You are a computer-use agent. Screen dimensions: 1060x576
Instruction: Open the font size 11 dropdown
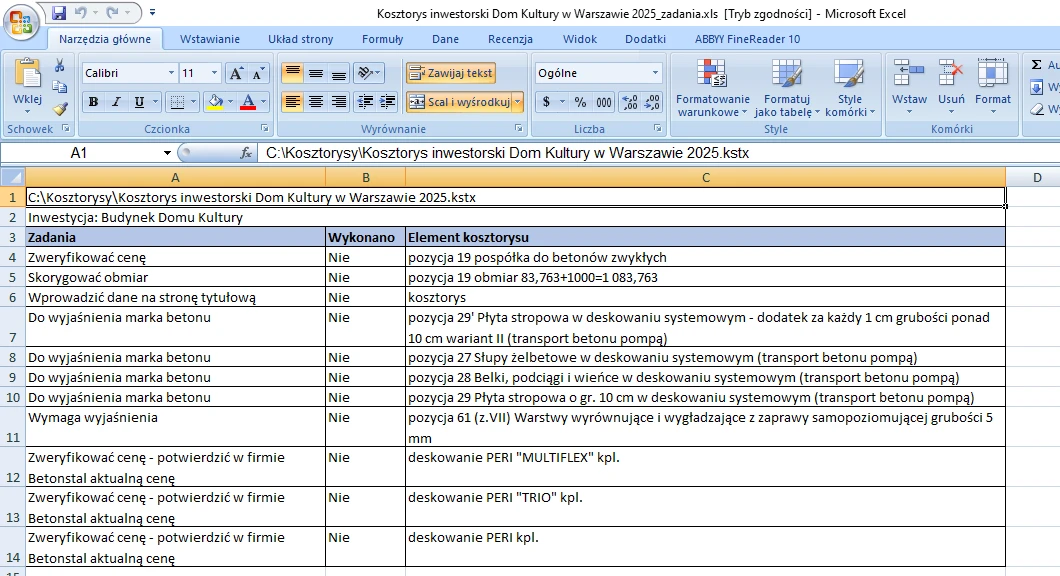[x=214, y=73]
